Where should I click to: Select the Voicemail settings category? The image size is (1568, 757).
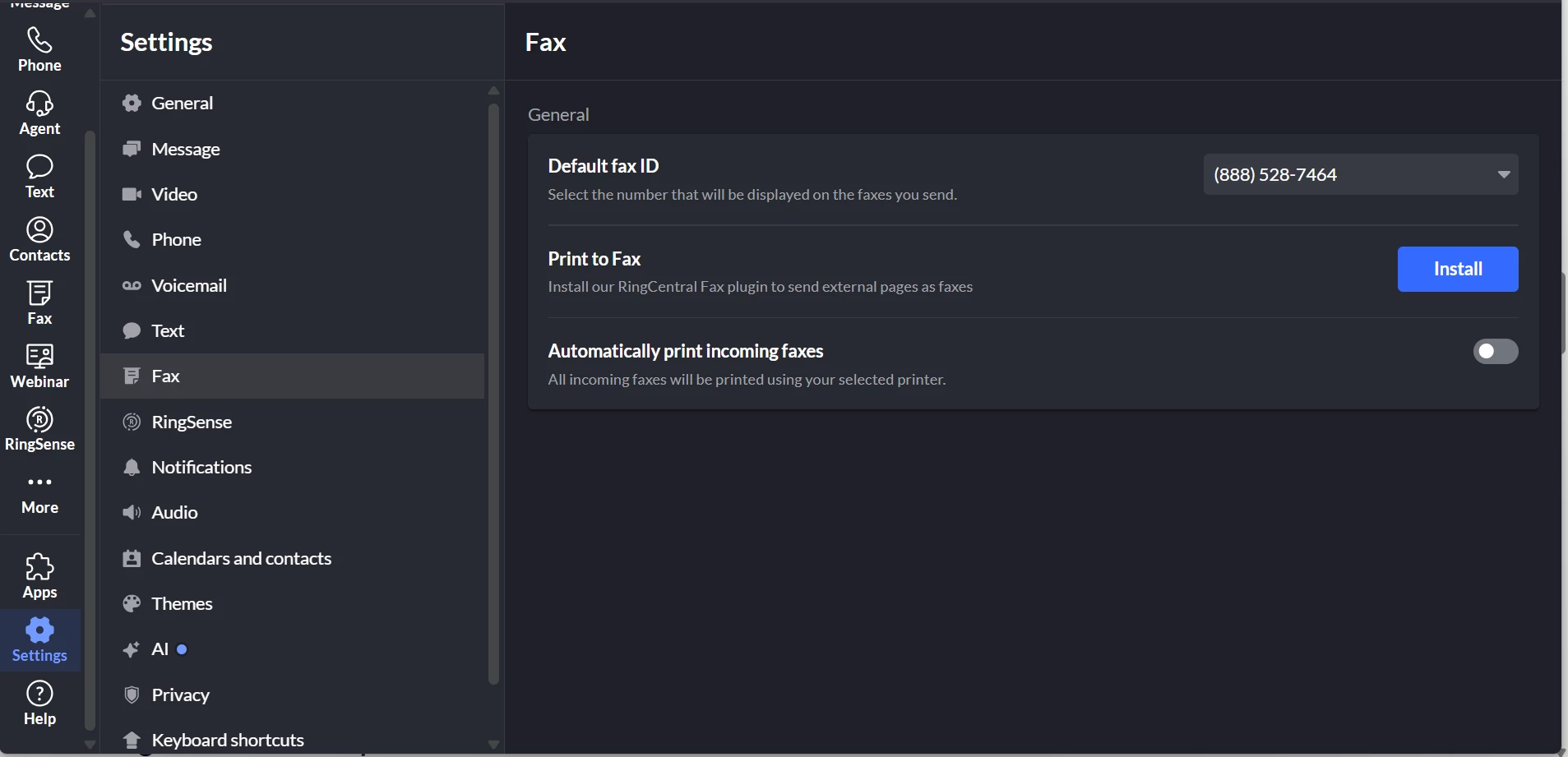coord(189,285)
